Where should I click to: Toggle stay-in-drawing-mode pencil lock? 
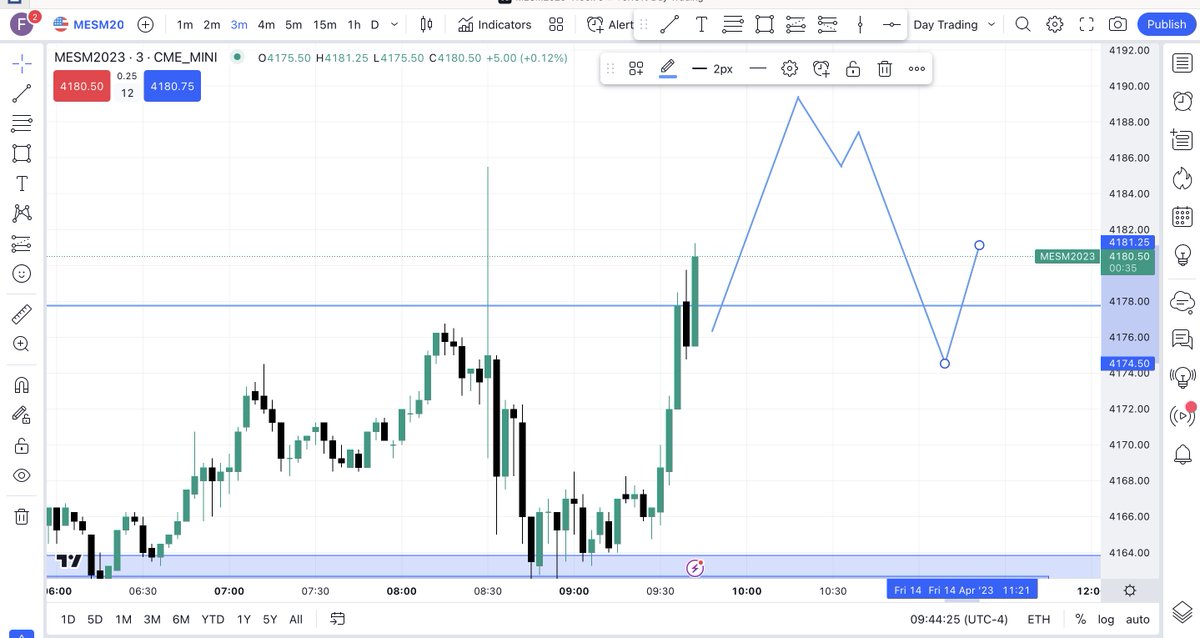tap(22, 415)
